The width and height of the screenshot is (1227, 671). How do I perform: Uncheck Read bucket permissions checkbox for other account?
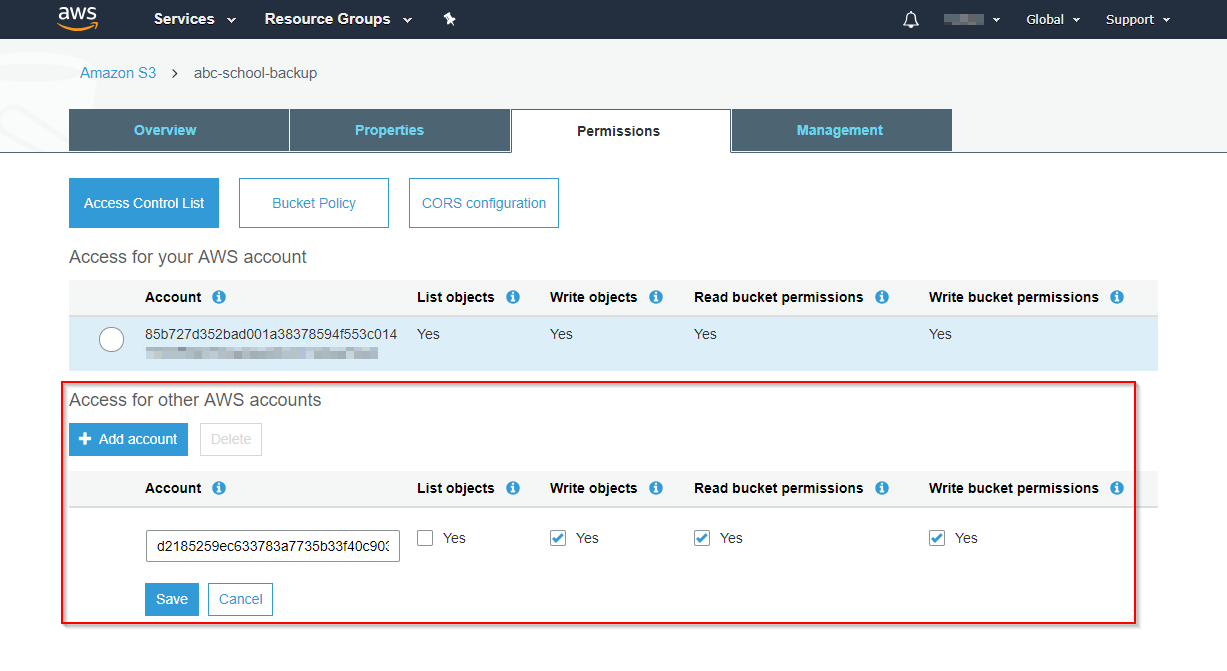702,538
